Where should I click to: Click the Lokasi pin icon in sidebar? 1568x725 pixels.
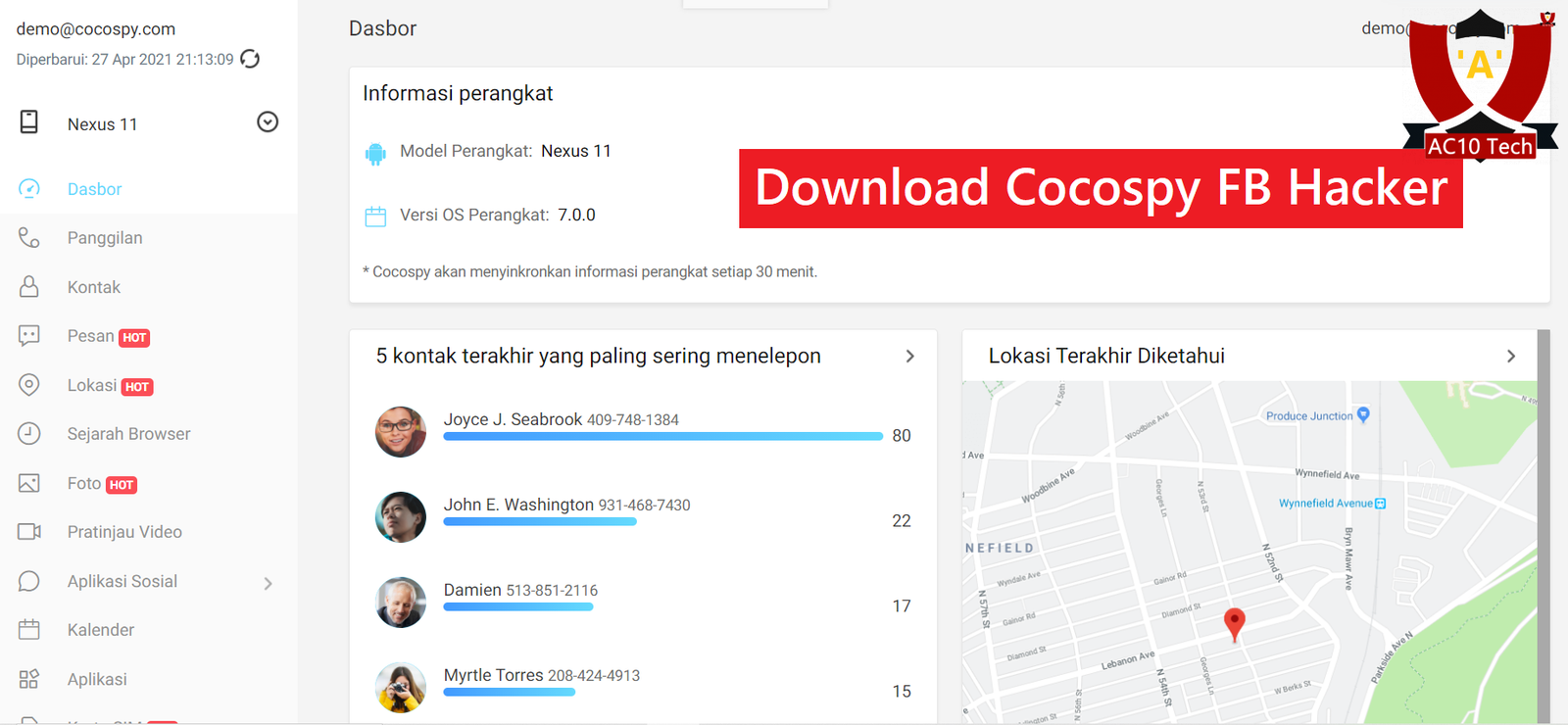tap(29, 385)
